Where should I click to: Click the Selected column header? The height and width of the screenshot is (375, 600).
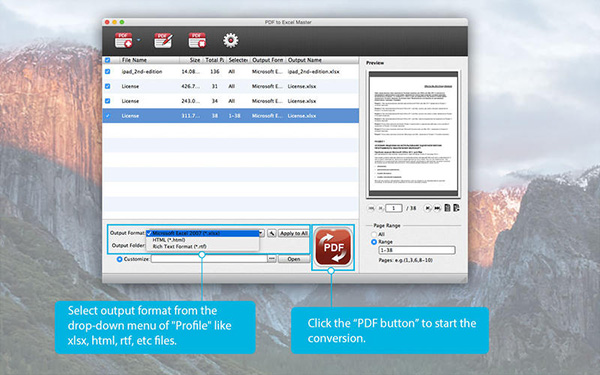point(238,60)
